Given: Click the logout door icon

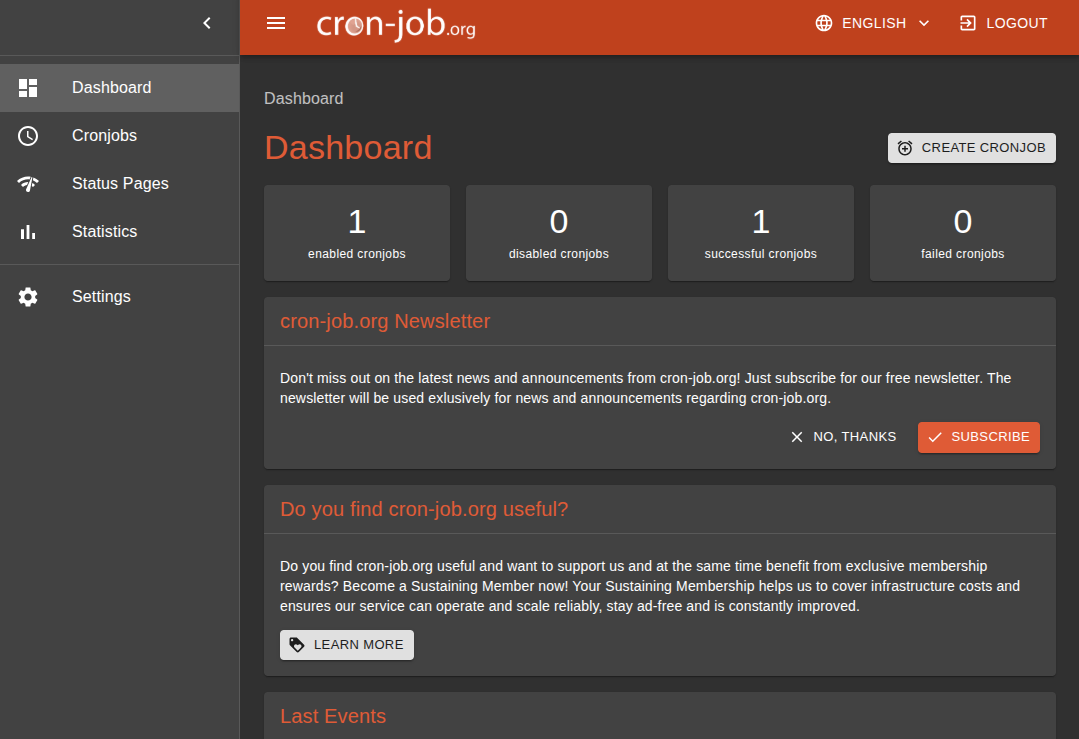Looking at the screenshot, I should click(968, 23).
